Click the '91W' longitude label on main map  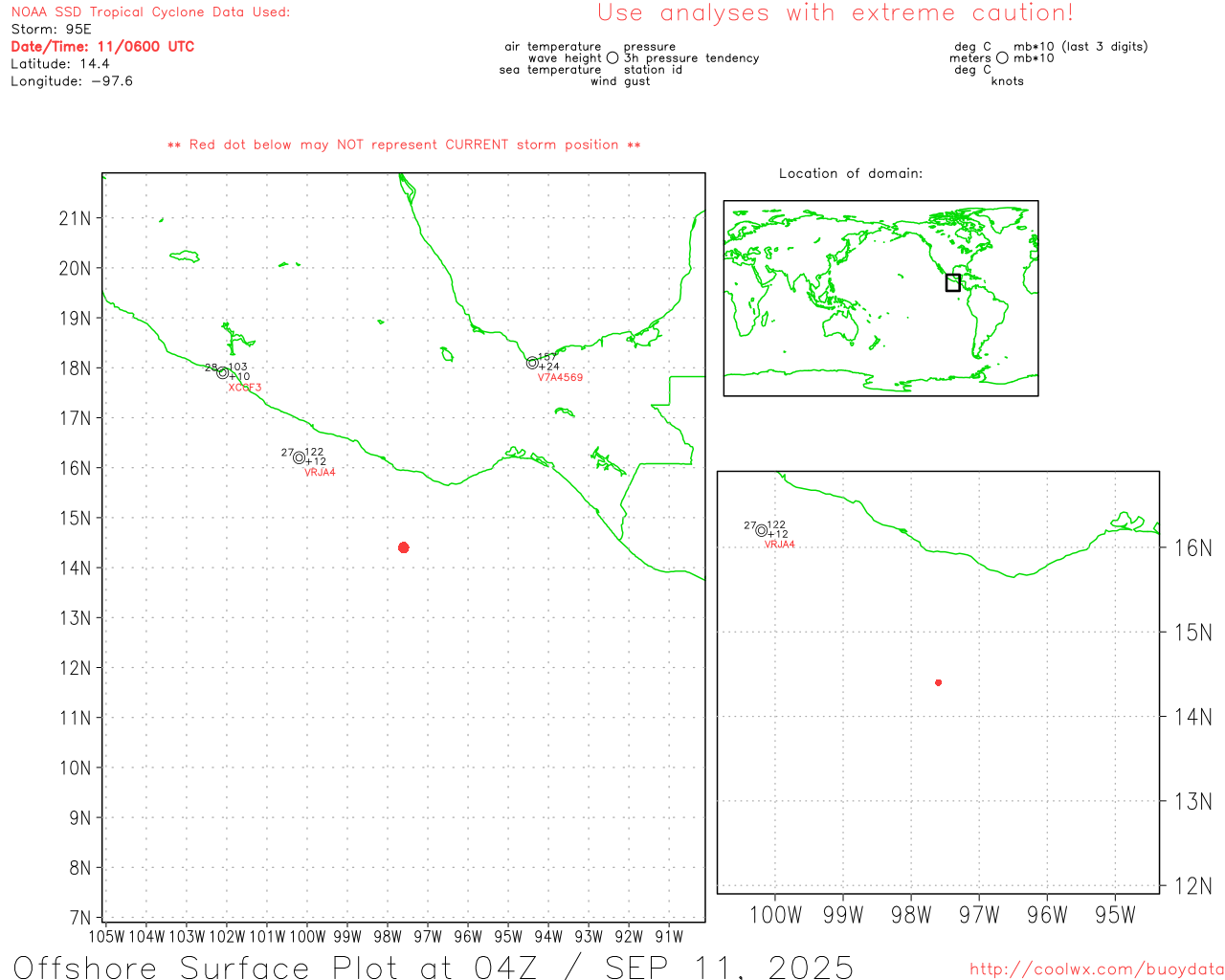669,937
